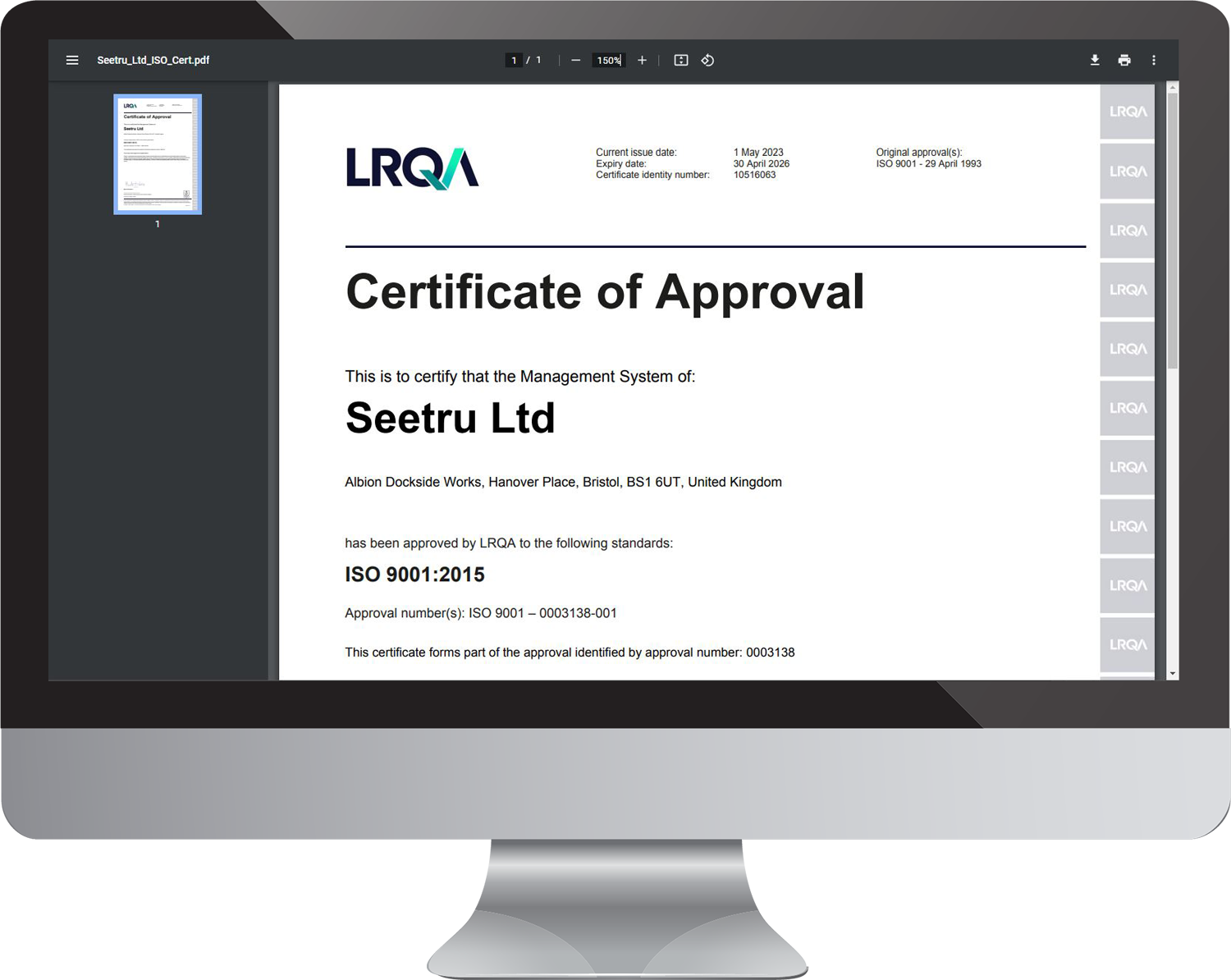Click the 150% zoom level field
Viewport: 1231px width, 980px height.
[609, 60]
